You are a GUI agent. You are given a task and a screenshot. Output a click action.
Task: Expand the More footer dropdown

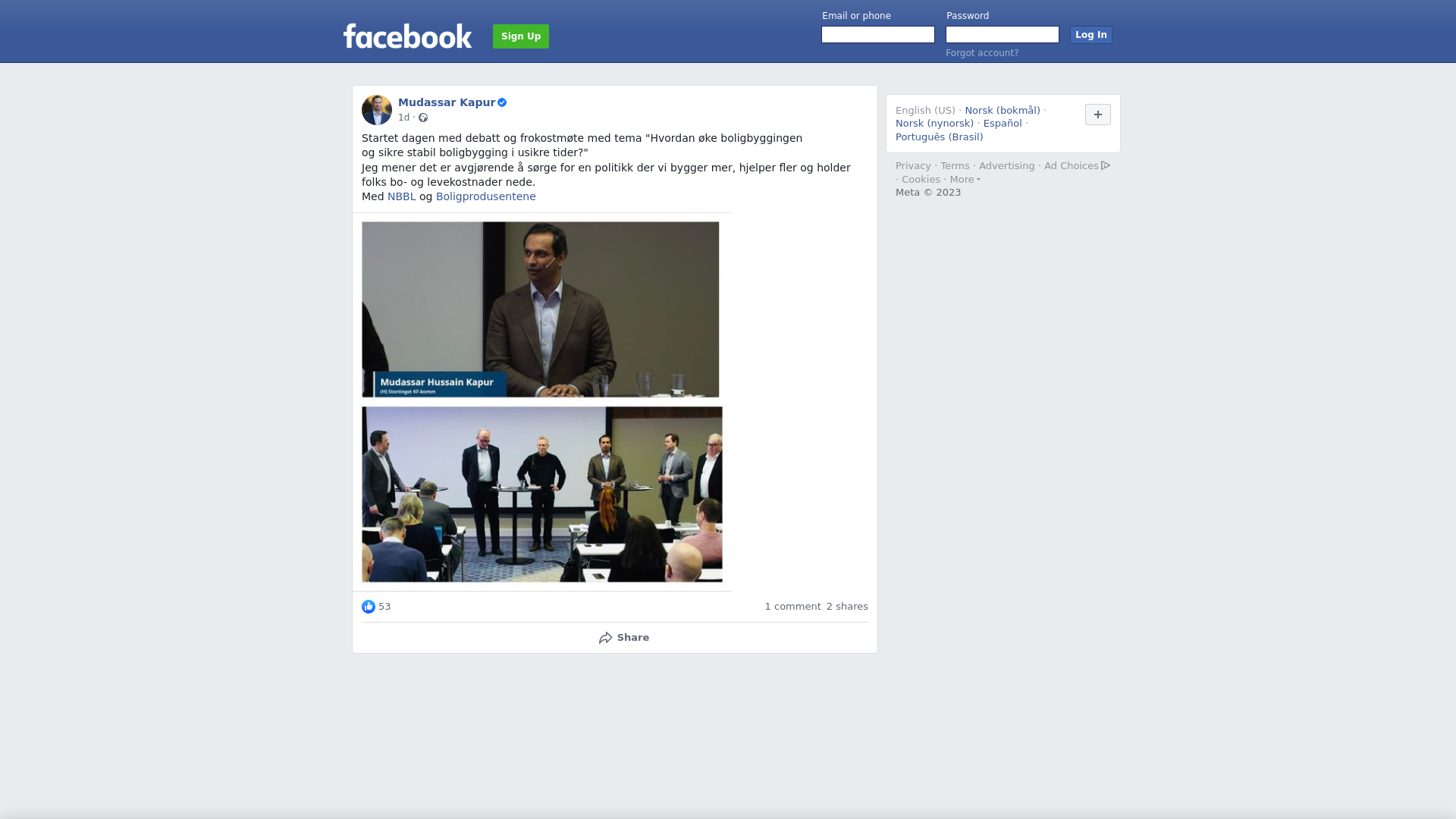(x=965, y=180)
